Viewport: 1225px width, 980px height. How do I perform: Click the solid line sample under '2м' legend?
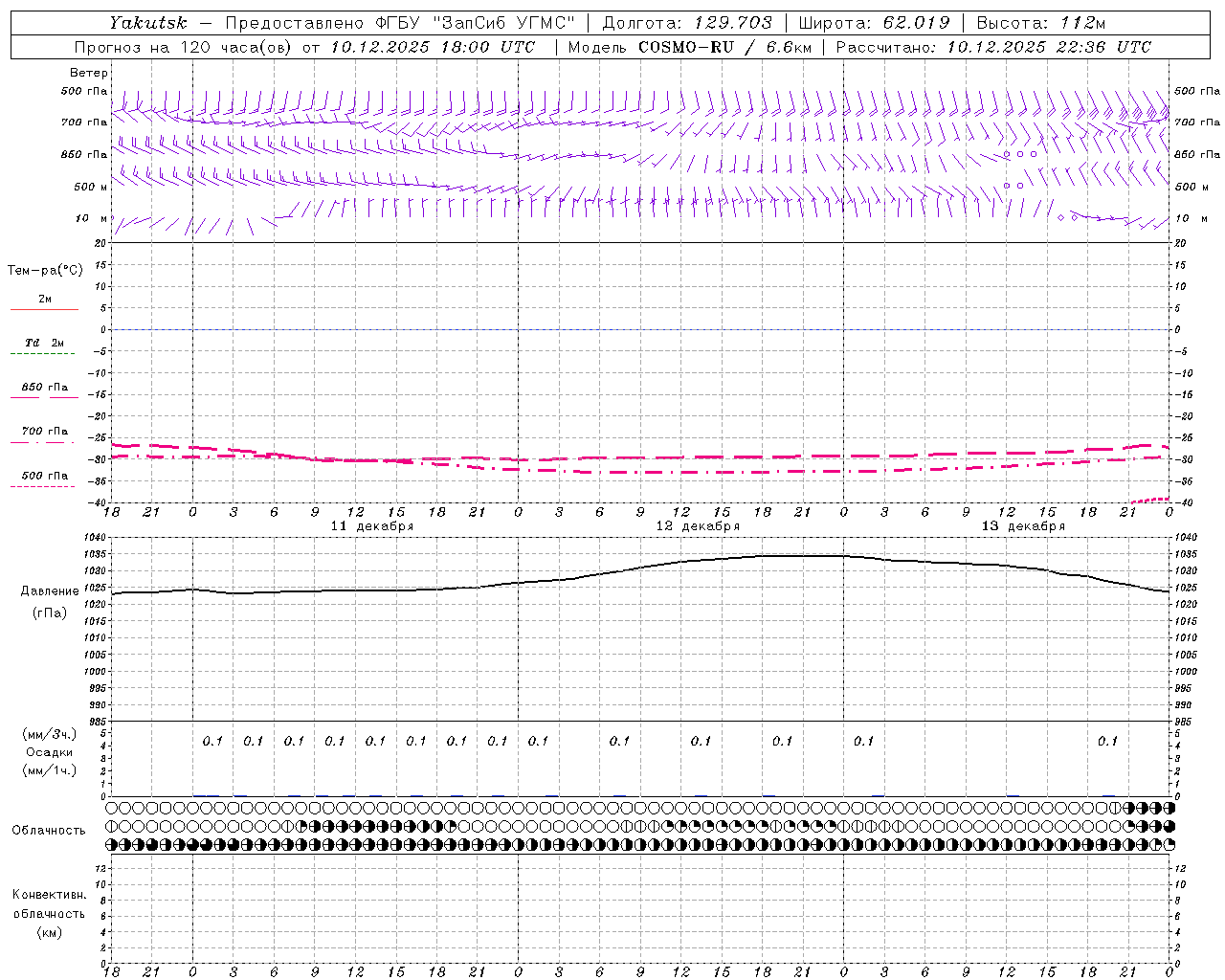44,310
